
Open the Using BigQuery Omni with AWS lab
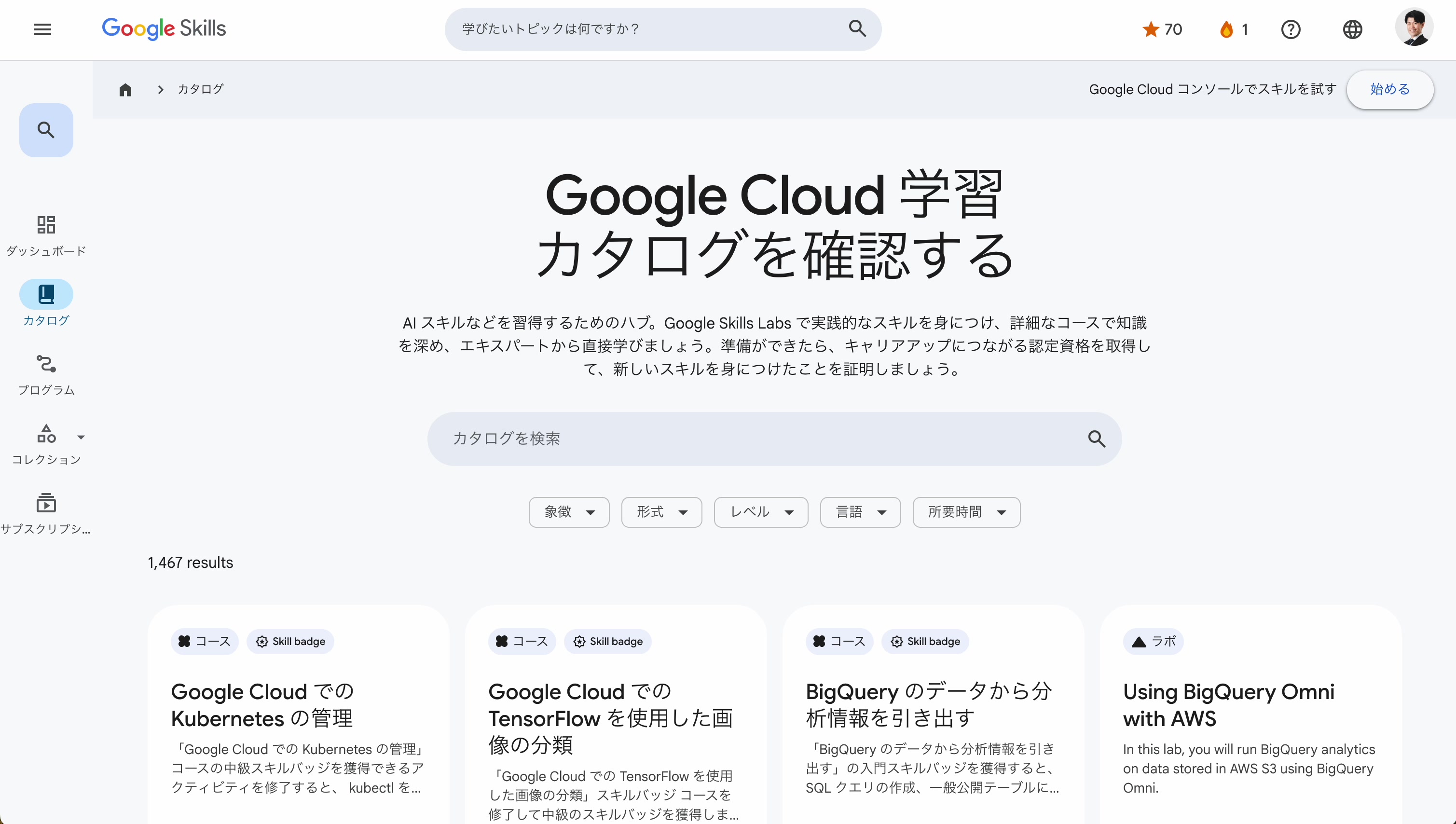click(1228, 704)
